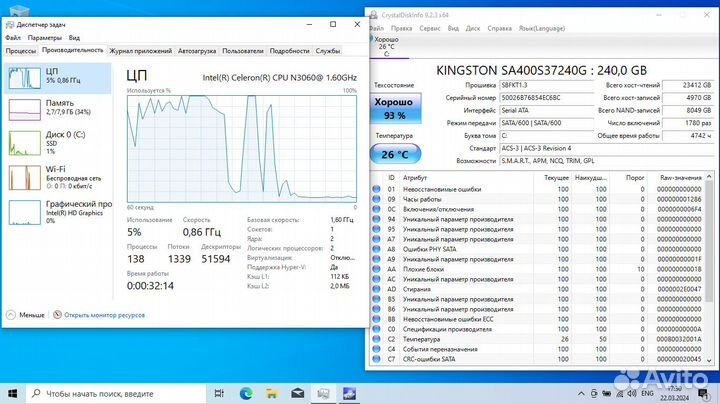Click the resource monitor icon

57,315
